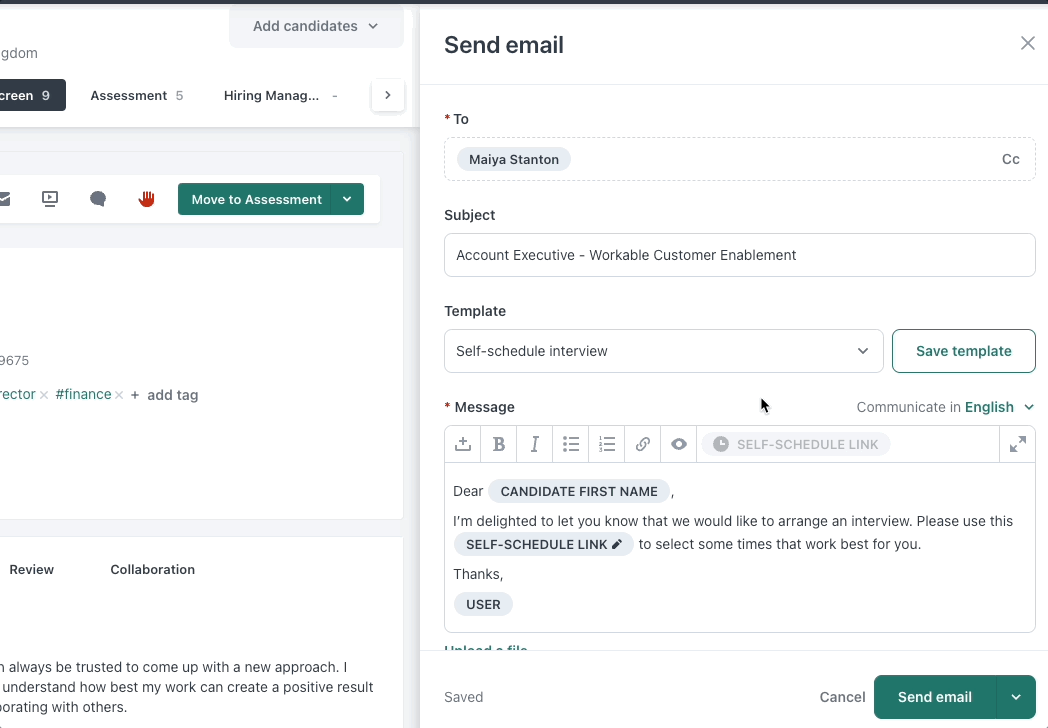This screenshot has width=1048, height=728.
Task: Insert a bulleted list in message
Action: tap(571, 445)
